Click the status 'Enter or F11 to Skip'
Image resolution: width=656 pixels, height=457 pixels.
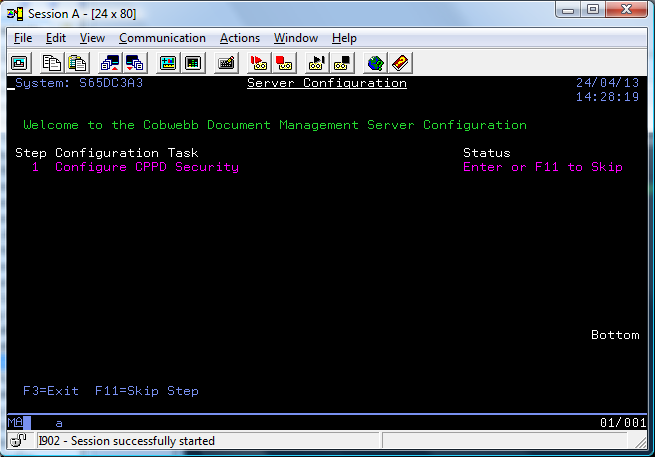click(x=543, y=167)
